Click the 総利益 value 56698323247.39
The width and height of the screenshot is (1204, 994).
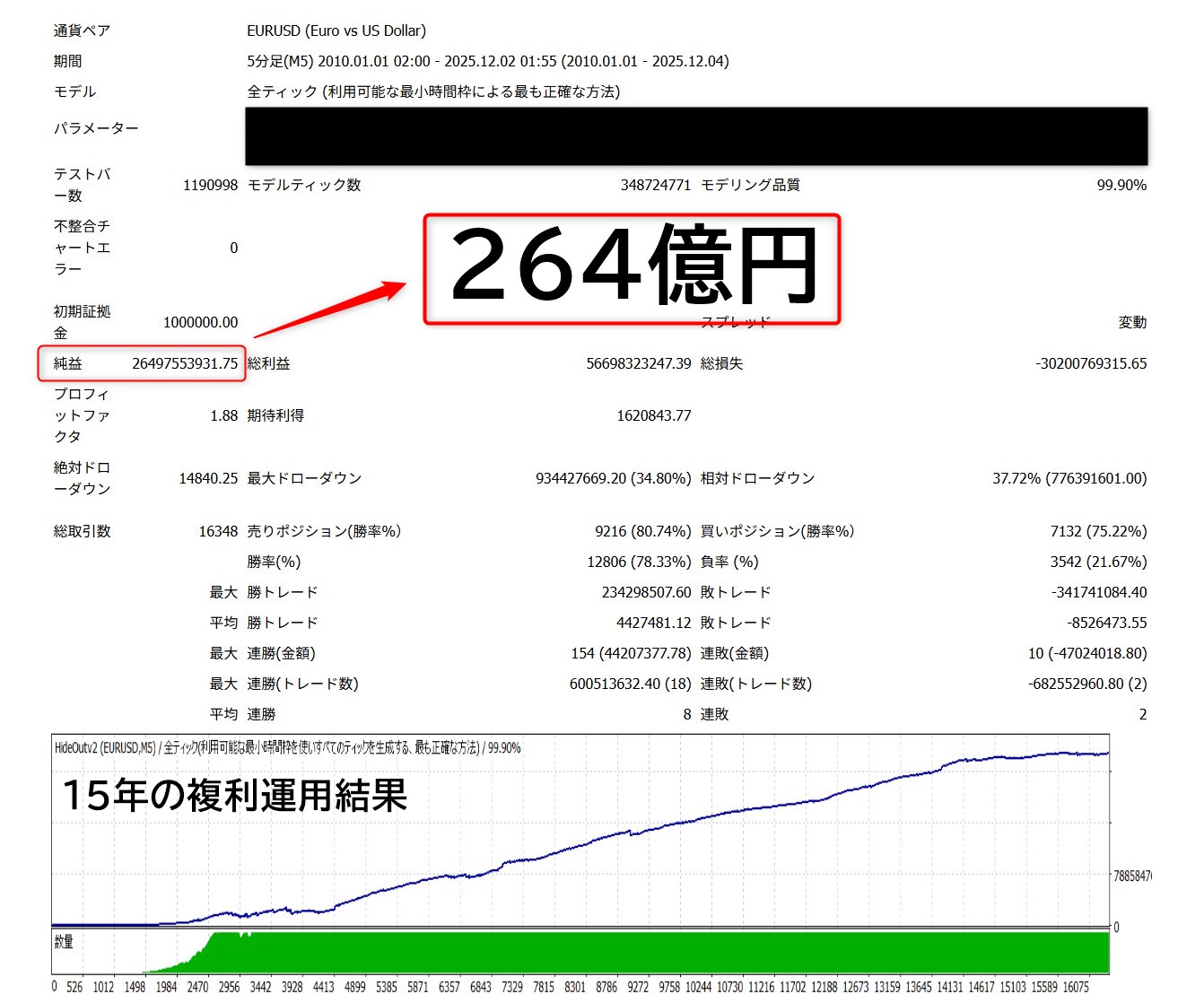click(638, 363)
